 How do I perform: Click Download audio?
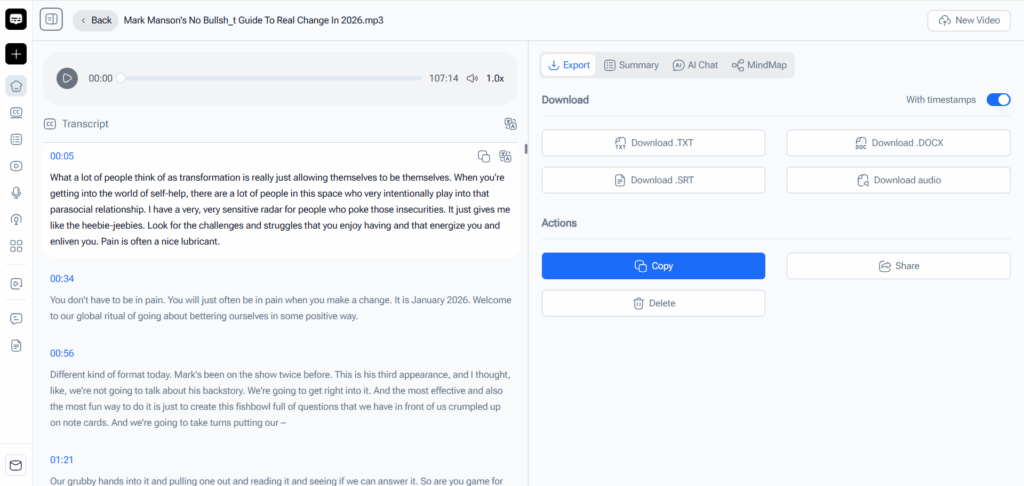click(x=899, y=180)
